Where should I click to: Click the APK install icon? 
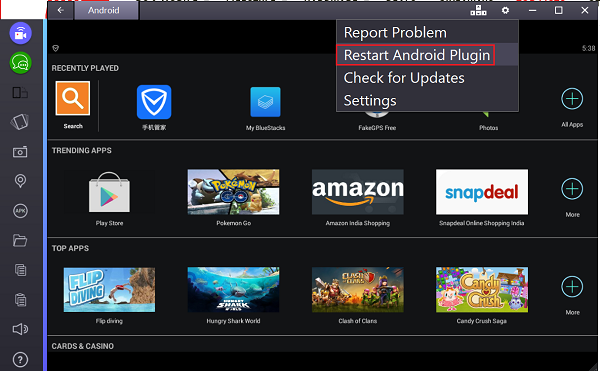pos(20,211)
